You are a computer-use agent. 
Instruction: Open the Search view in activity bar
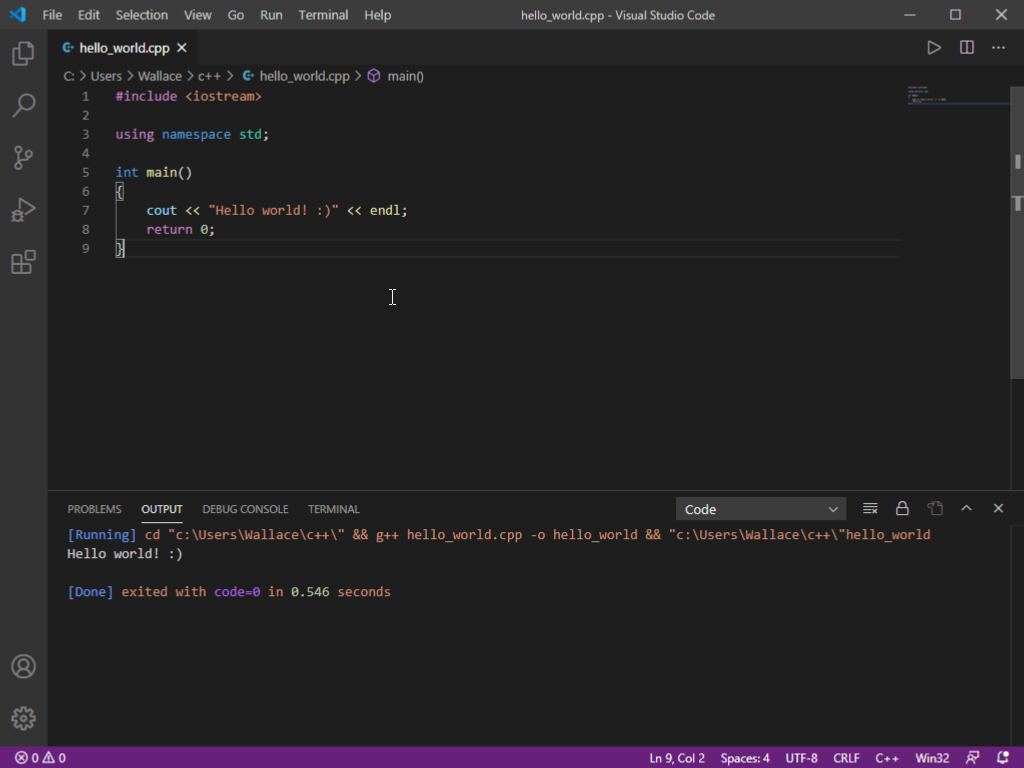click(x=23, y=105)
